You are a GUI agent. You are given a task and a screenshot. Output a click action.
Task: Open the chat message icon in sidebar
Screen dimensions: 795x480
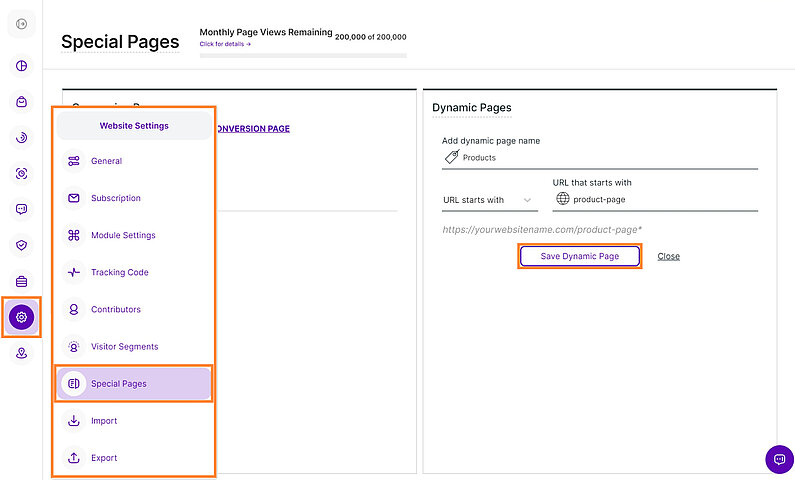click(x=21, y=209)
